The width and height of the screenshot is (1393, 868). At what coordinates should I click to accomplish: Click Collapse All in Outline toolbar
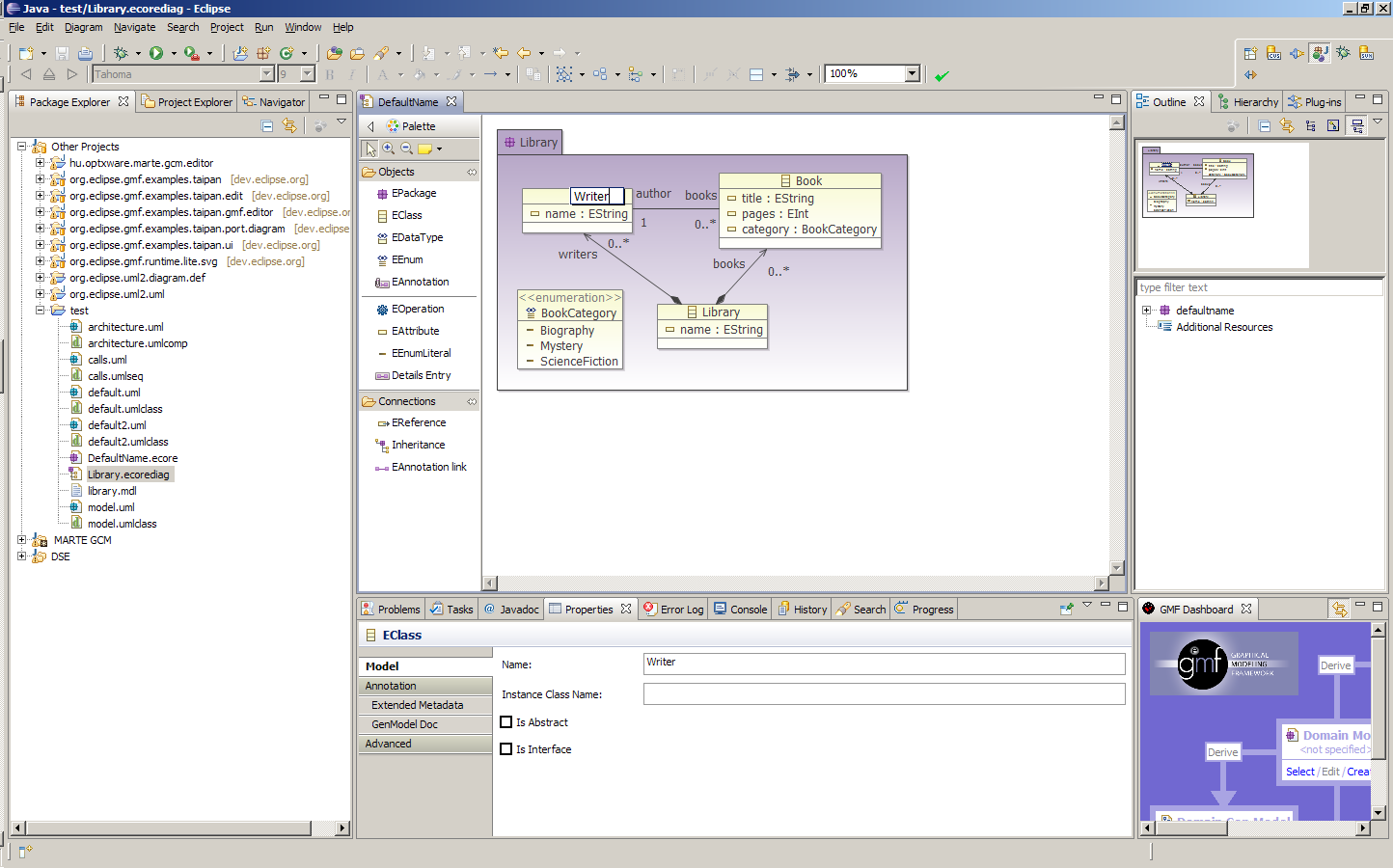pos(1264,125)
